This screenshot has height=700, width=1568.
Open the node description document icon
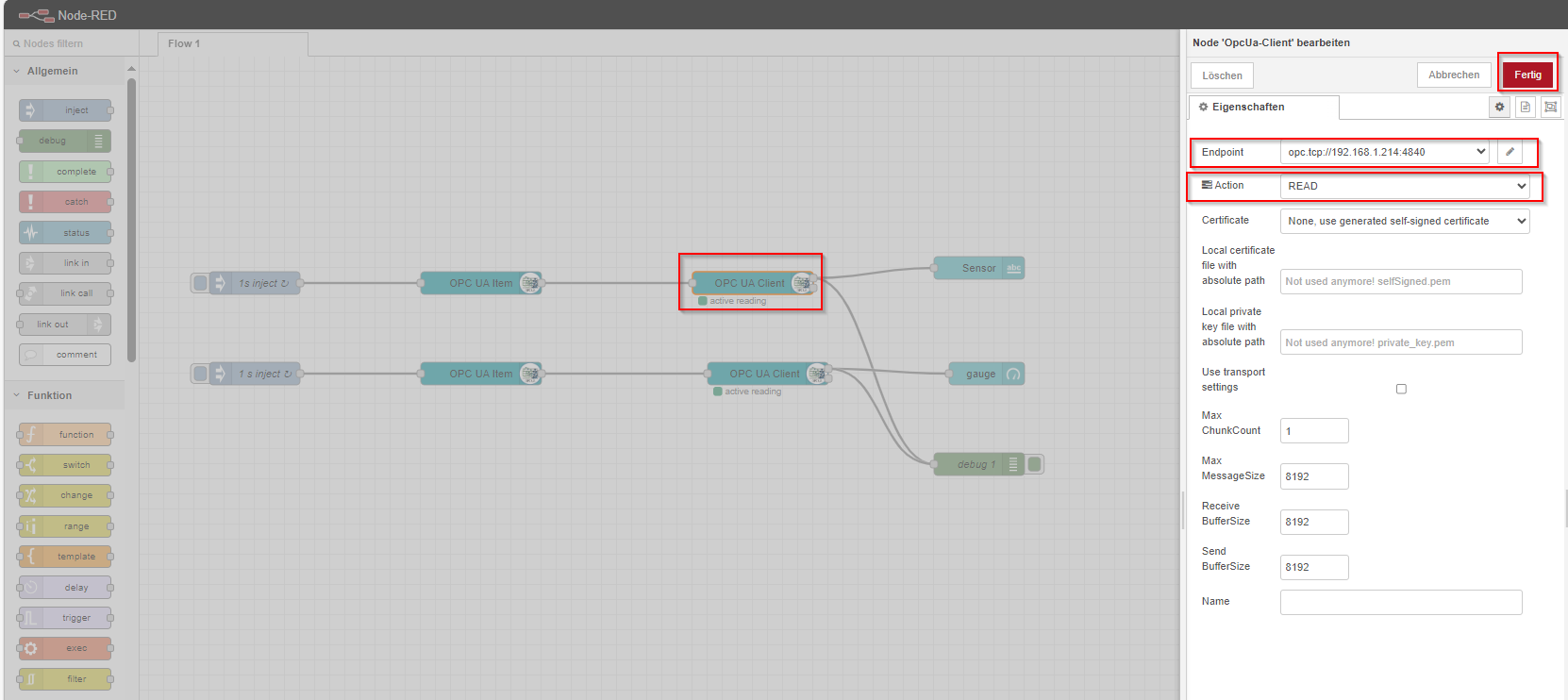tap(1526, 108)
